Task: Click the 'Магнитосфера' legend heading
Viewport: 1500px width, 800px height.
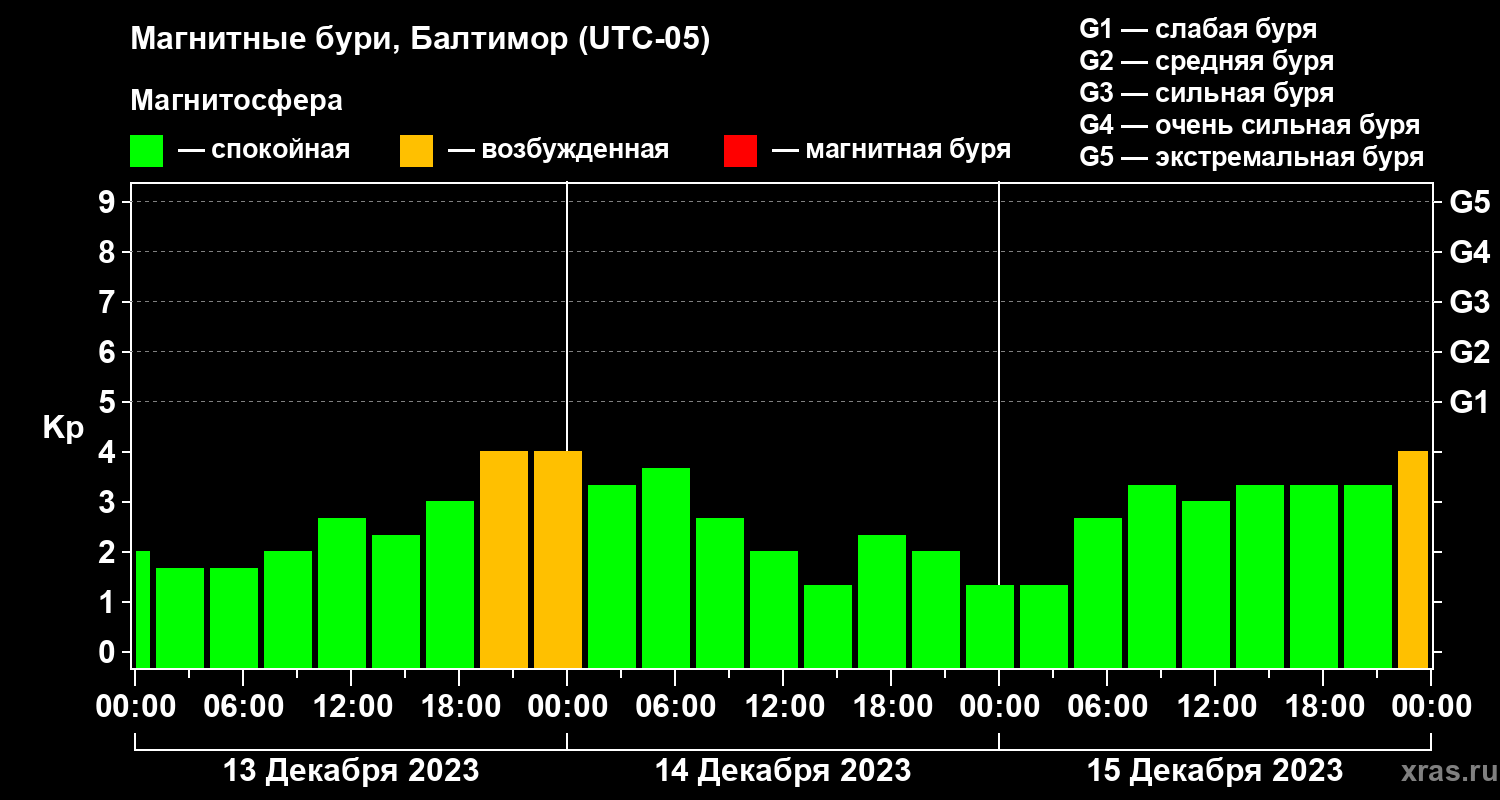Action: click(x=236, y=101)
